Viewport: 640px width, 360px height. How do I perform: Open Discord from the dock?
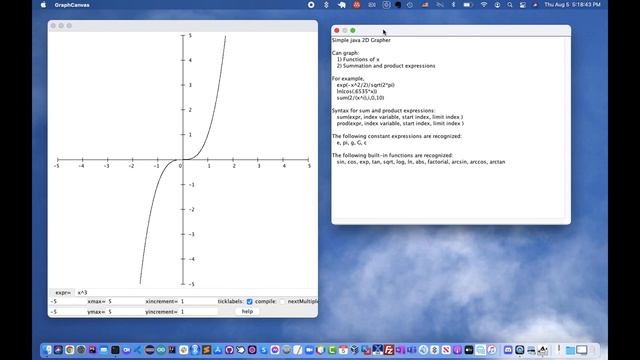tap(508, 350)
